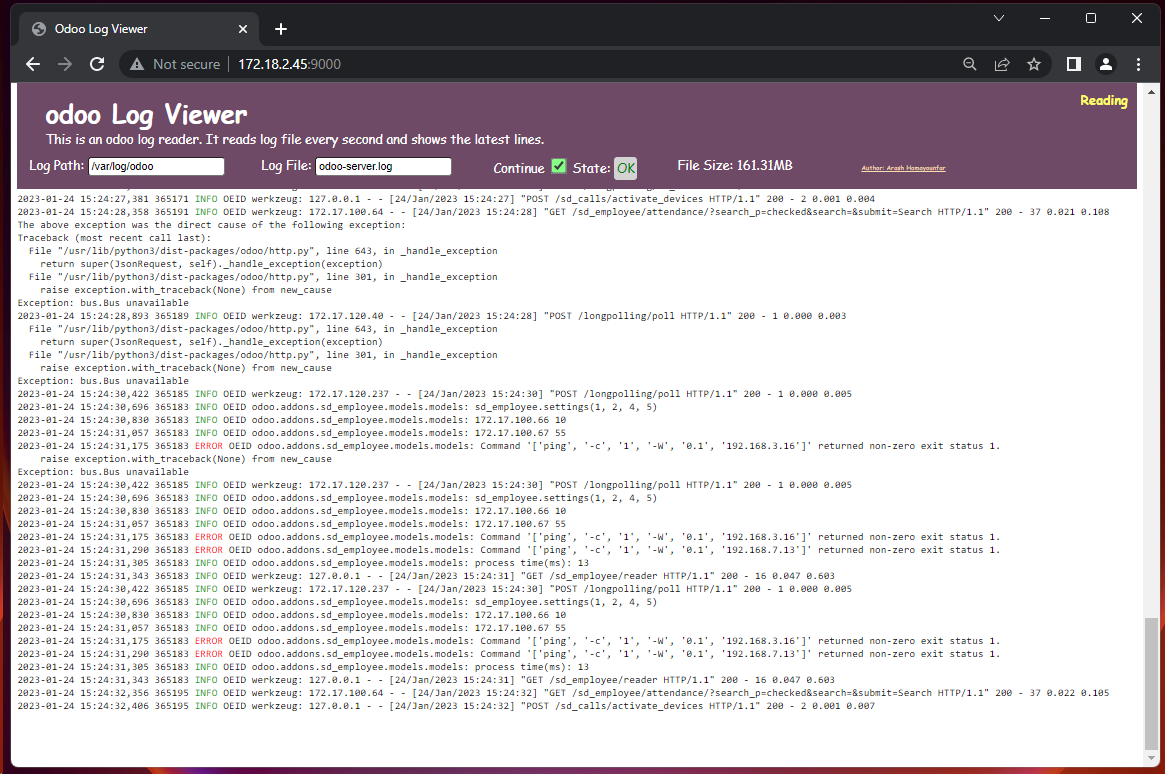Open Chrome three-dot menu

click(x=1138, y=65)
